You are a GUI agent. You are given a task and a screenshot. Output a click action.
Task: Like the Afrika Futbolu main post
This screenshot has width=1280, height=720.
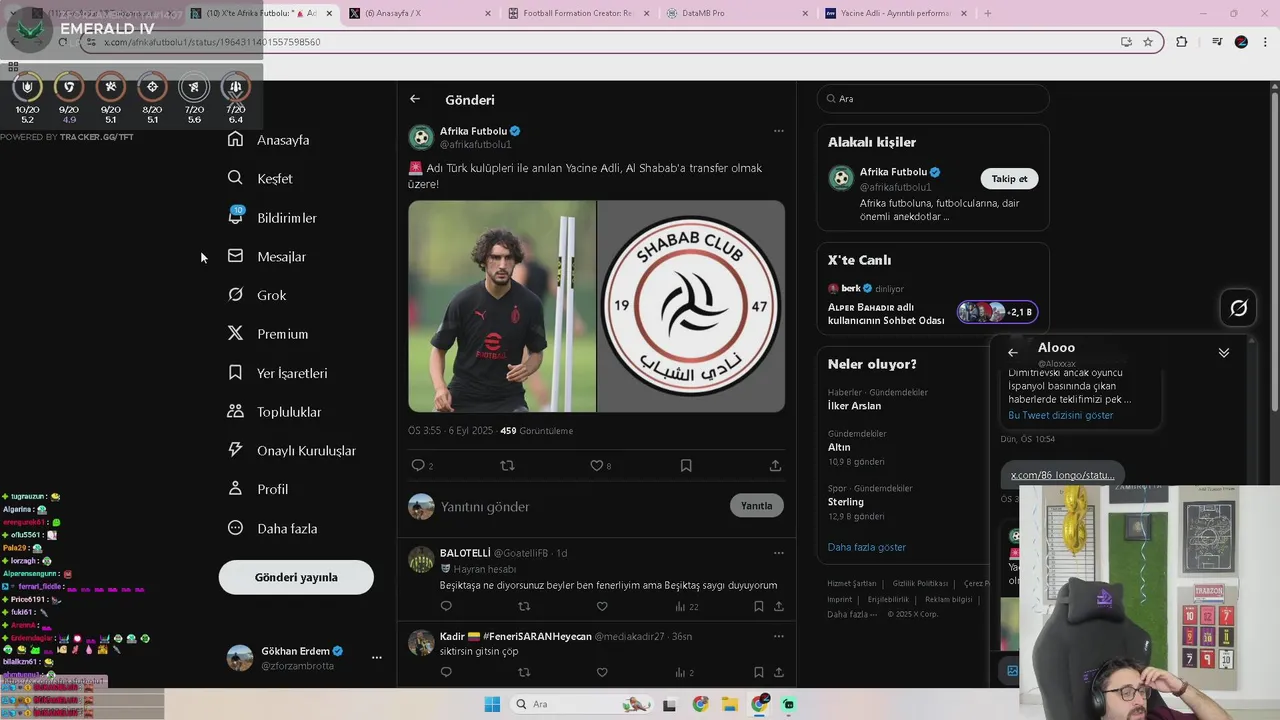tap(596, 465)
